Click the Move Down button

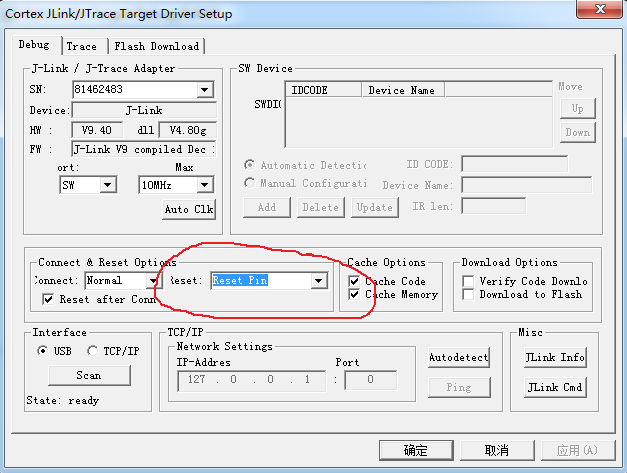pyautogui.click(x=577, y=133)
